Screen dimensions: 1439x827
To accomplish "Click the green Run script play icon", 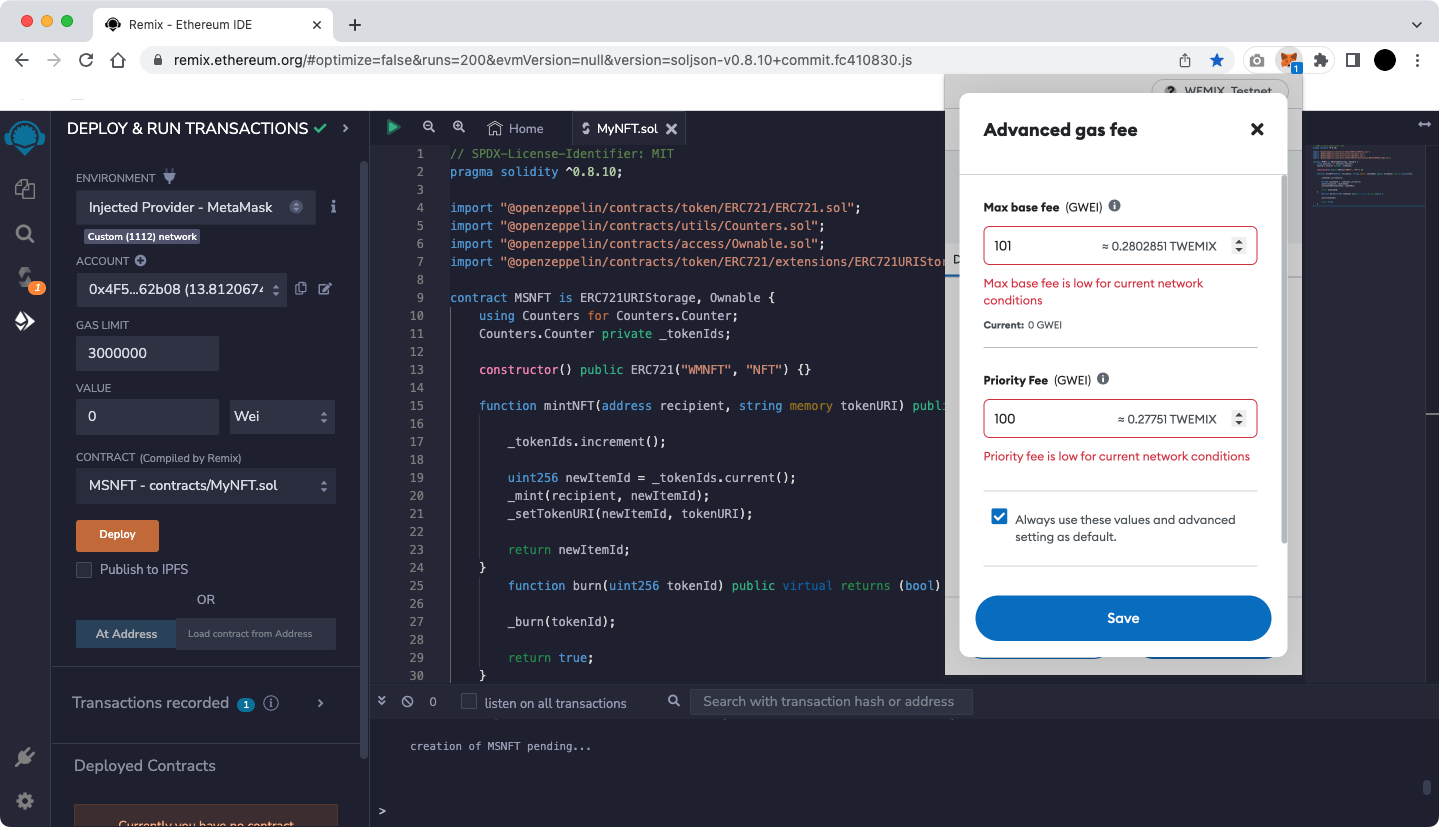I will pos(393,127).
